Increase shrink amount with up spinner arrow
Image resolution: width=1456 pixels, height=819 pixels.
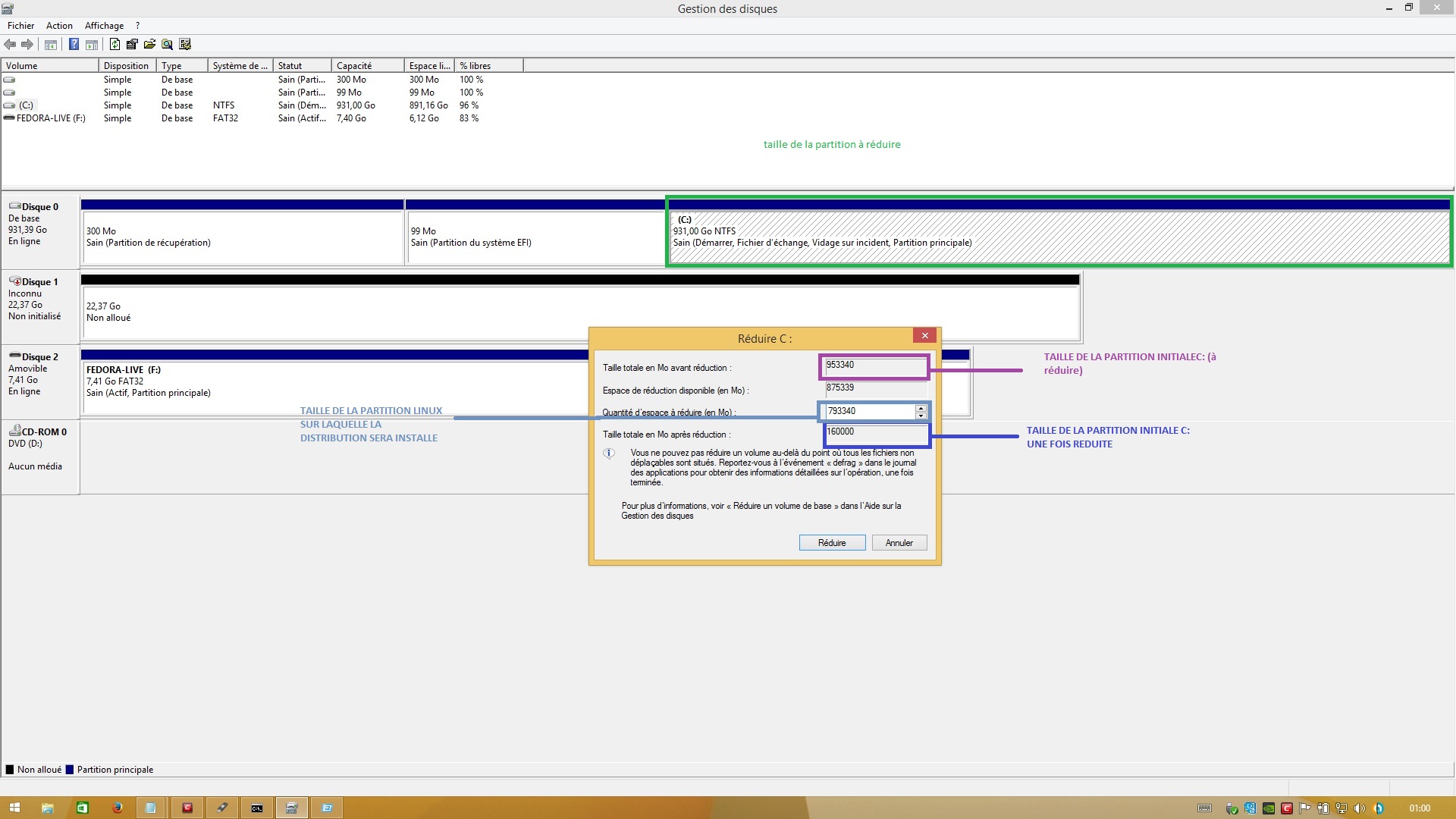click(x=921, y=408)
